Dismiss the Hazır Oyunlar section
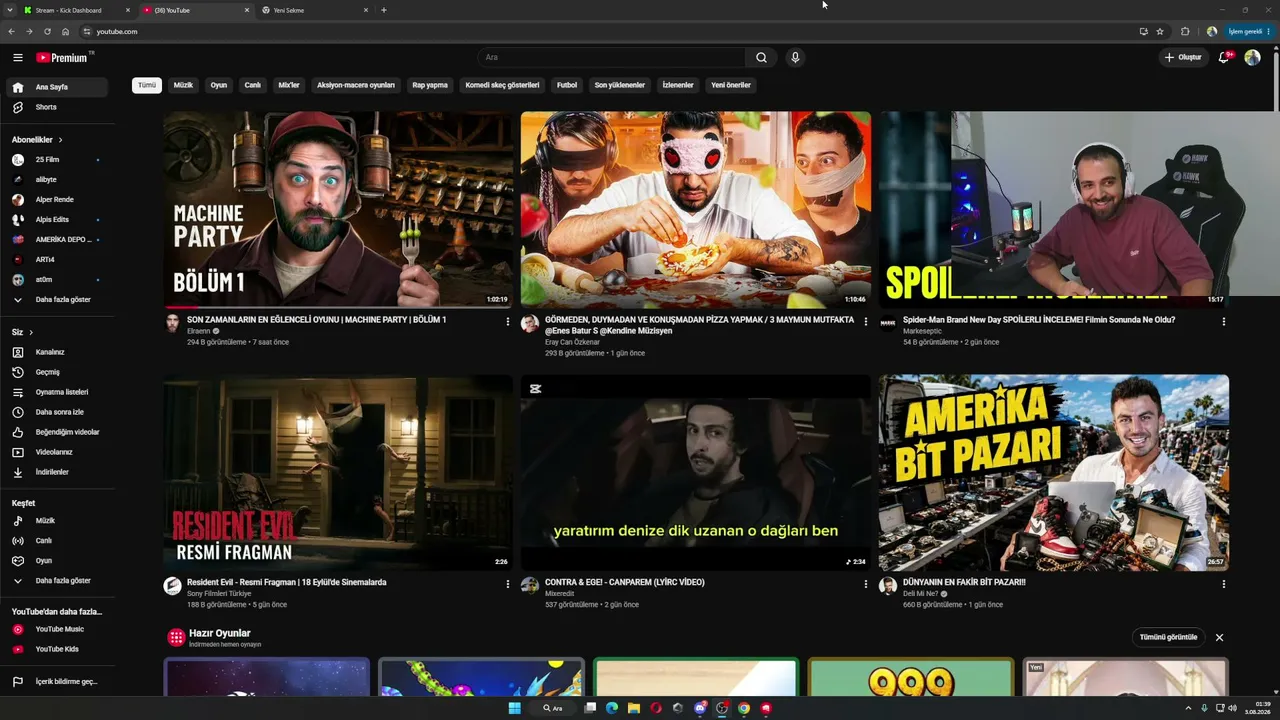Screen dimensions: 1280x720 tap(1219, 637)
